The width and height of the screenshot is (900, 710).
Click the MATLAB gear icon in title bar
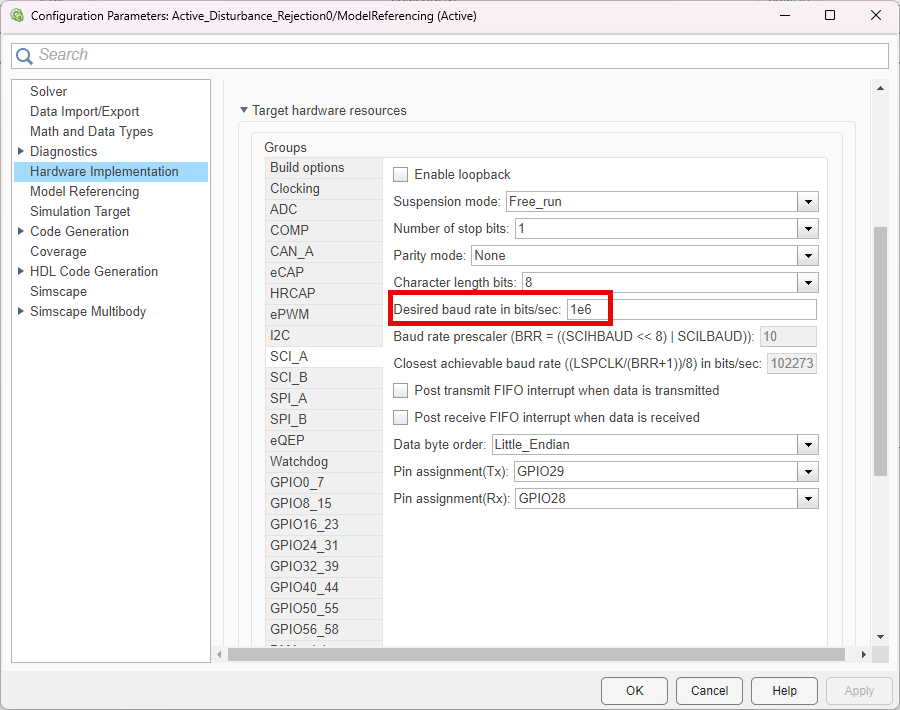(x=17, y=15)
